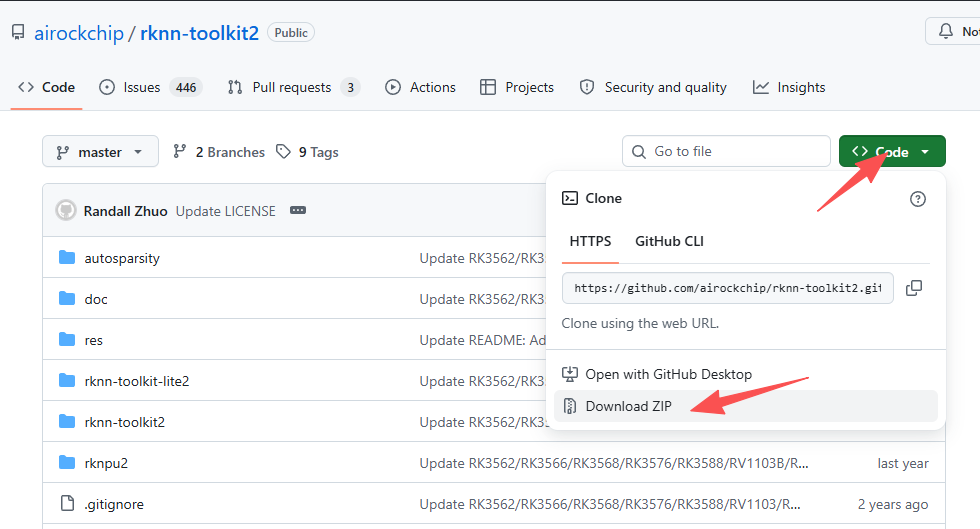Open the rknn-toolkit-lite2 folder
Viewport: 980px width, 529px height.
pos(137,381)
